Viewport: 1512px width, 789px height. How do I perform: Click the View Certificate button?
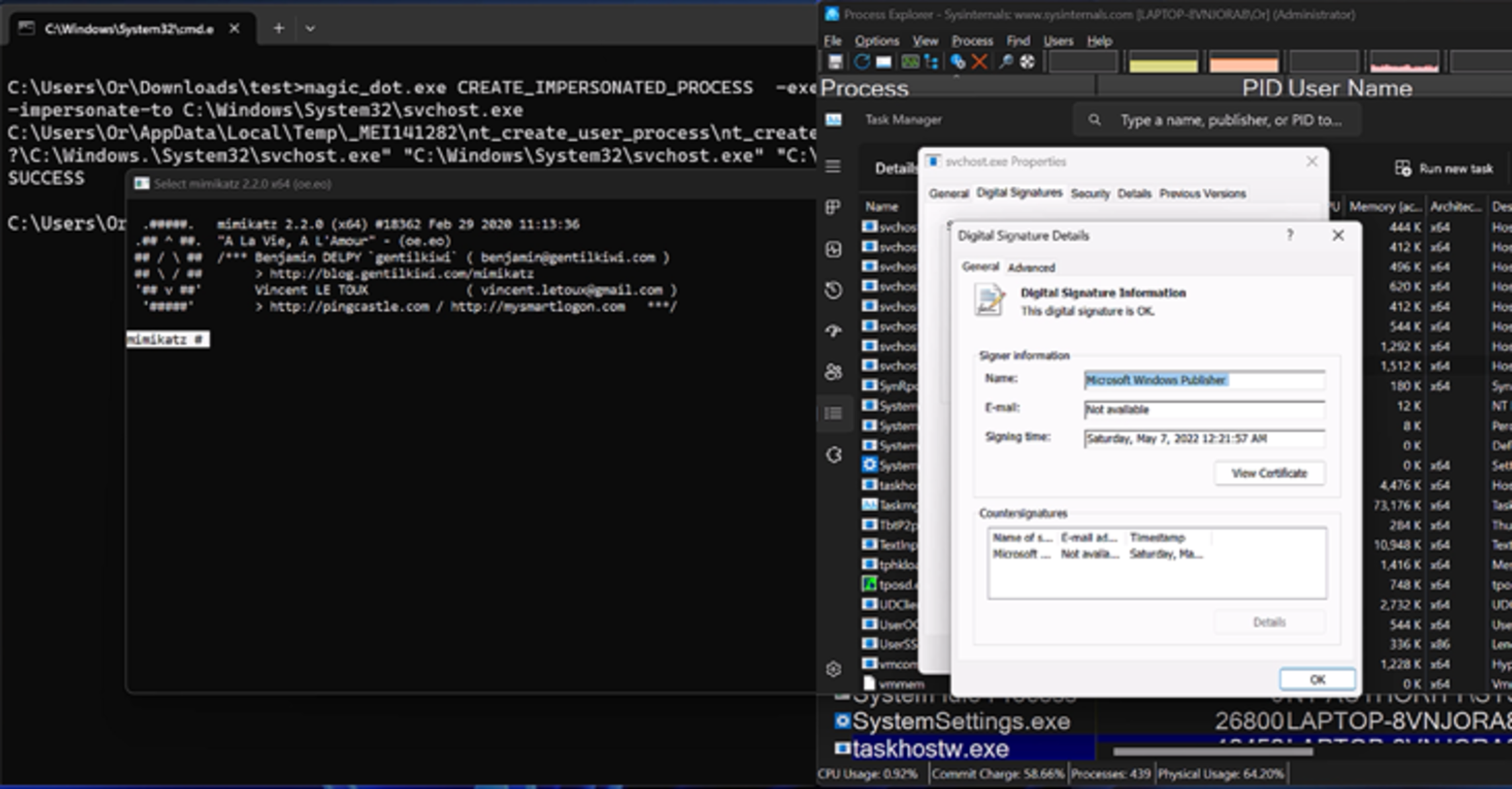pos(1269,473)
